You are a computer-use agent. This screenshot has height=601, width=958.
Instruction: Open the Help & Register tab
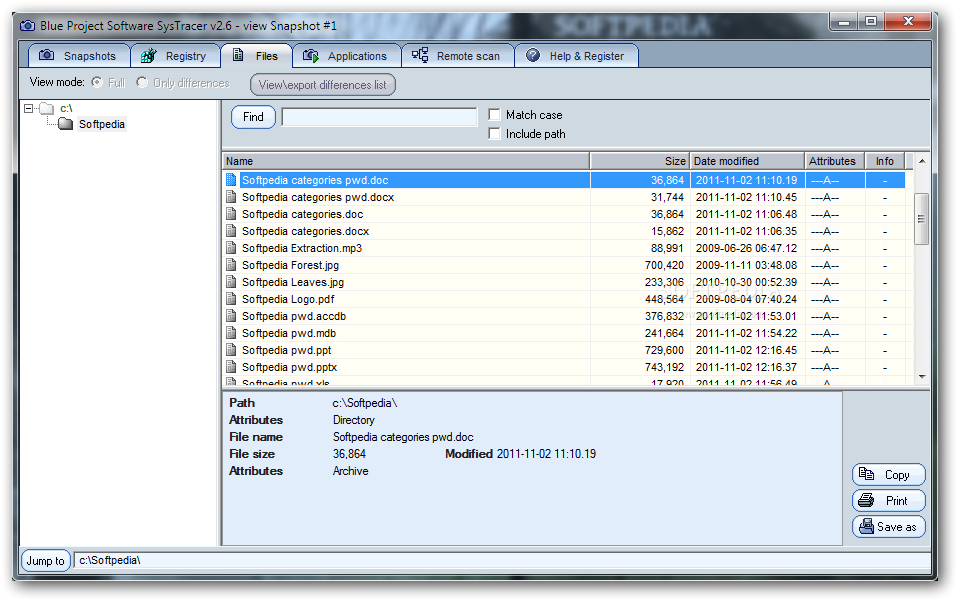576,56
